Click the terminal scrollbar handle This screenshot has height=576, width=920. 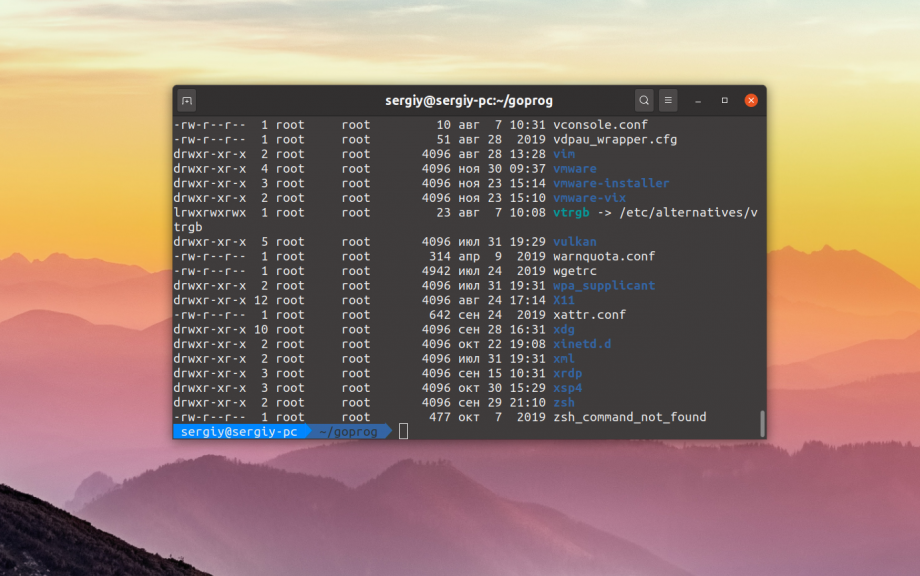coord(762,423)
